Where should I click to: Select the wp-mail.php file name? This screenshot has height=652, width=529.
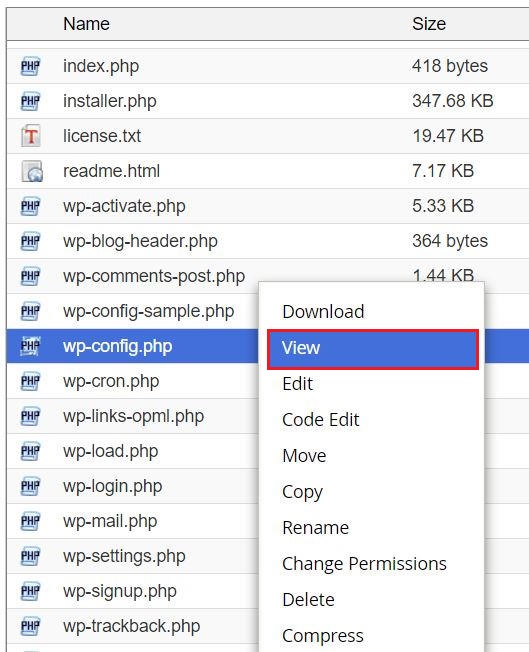[110, 521]
